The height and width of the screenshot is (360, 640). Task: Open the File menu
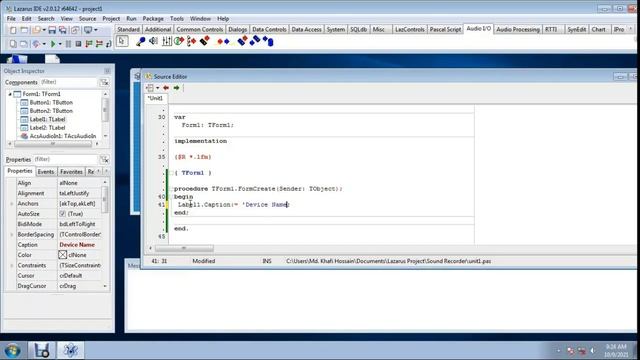coord(11,19)
